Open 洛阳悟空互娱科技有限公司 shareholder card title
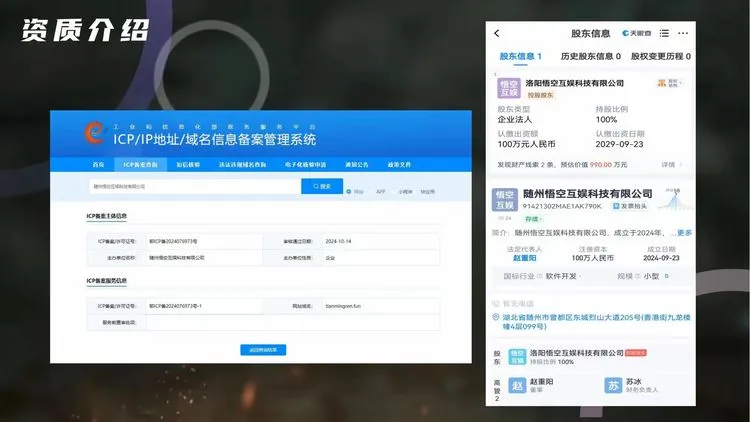Screen dimensions: 750x422 (x=574, y=83)
